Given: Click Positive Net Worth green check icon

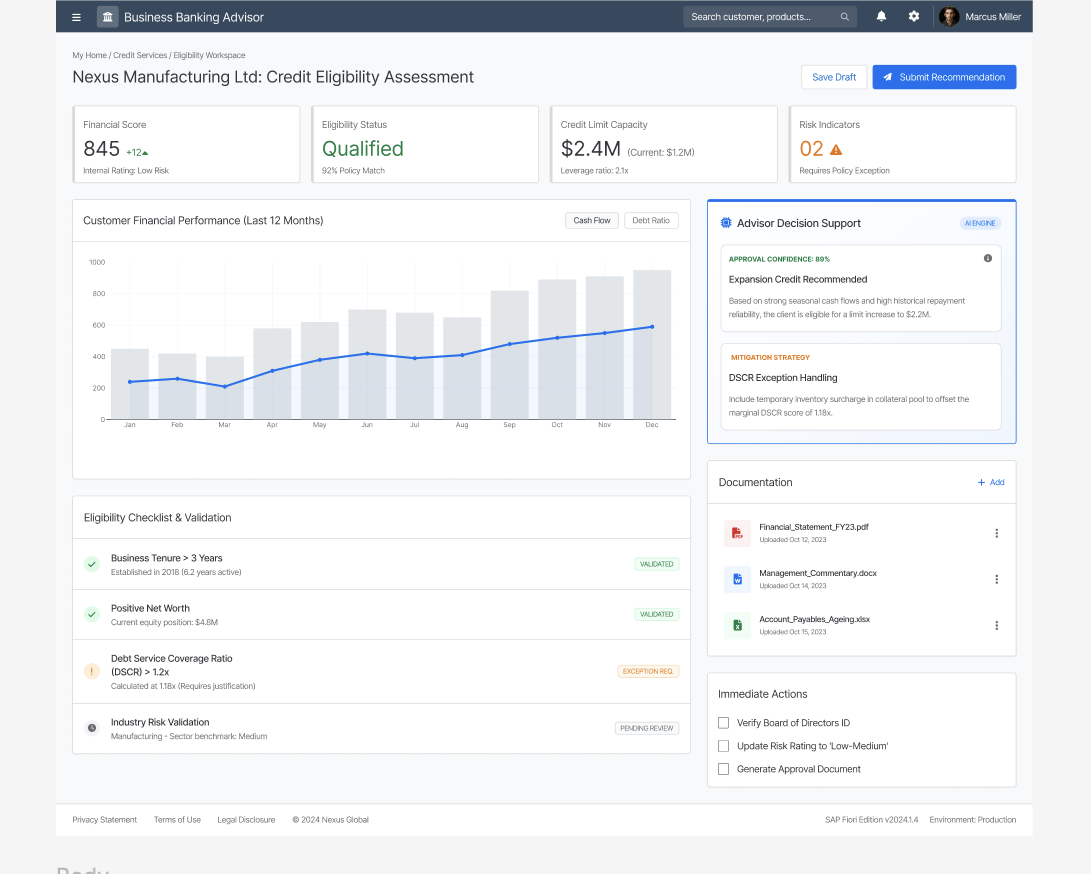Looking at the screenshot, I should point(92,614).
